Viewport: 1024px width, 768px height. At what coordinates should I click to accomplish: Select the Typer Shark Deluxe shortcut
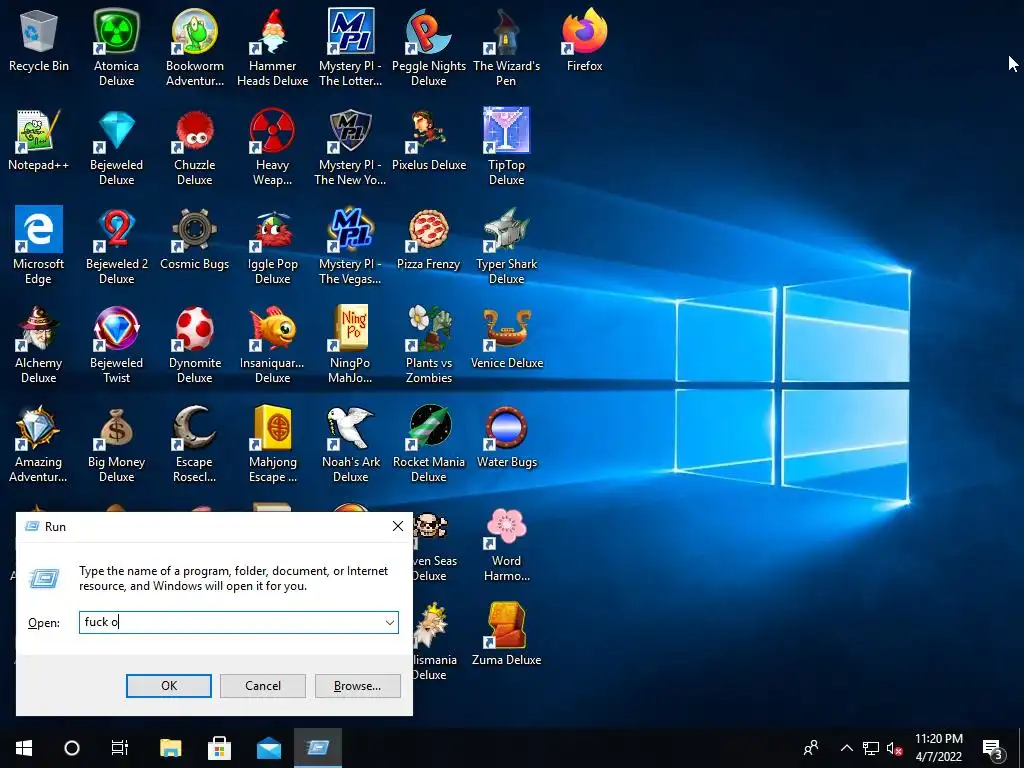click(x=507, y=246)
